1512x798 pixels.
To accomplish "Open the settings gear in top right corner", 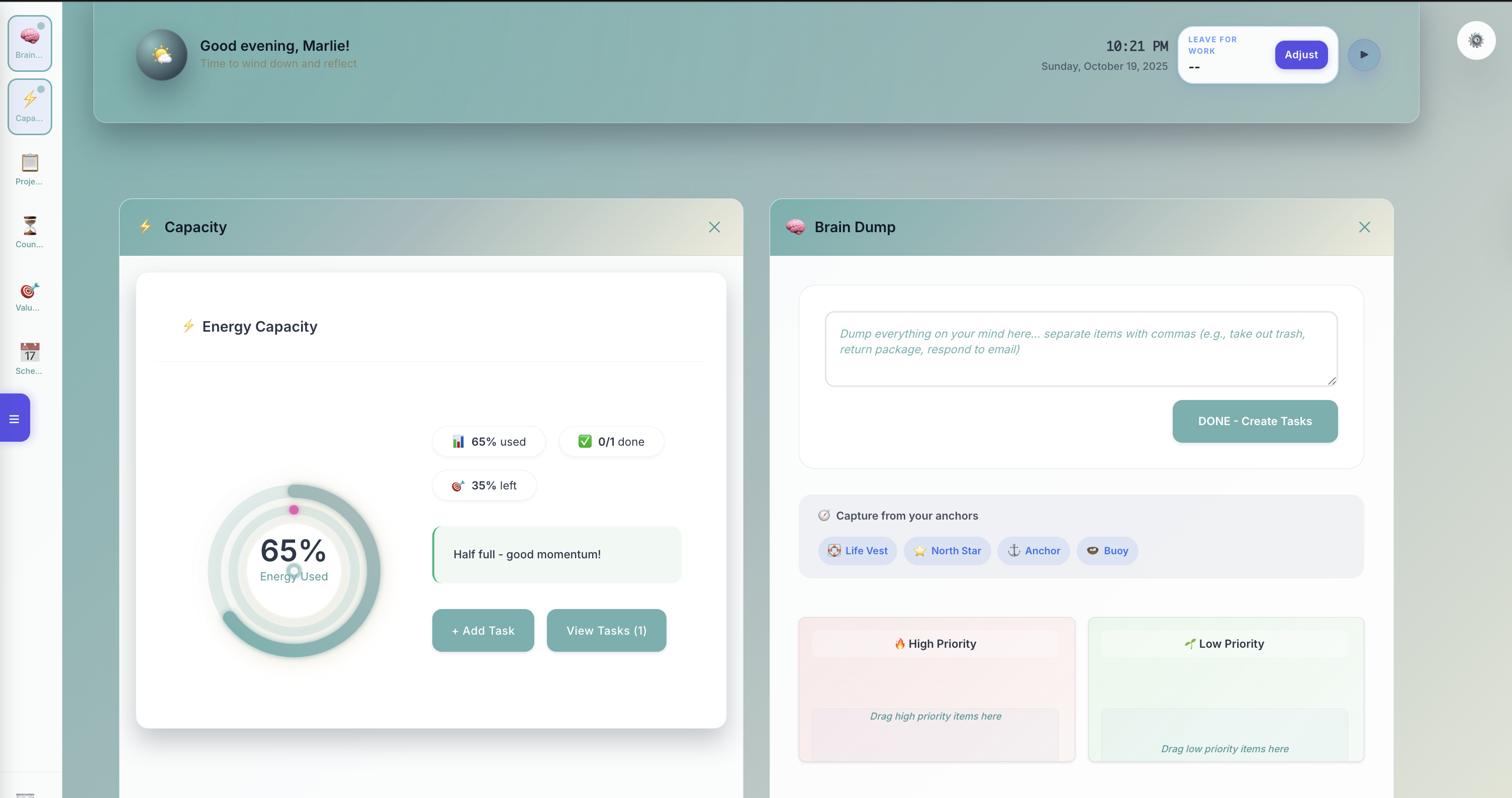I will pyautogui.click(x=1477, y=40).
